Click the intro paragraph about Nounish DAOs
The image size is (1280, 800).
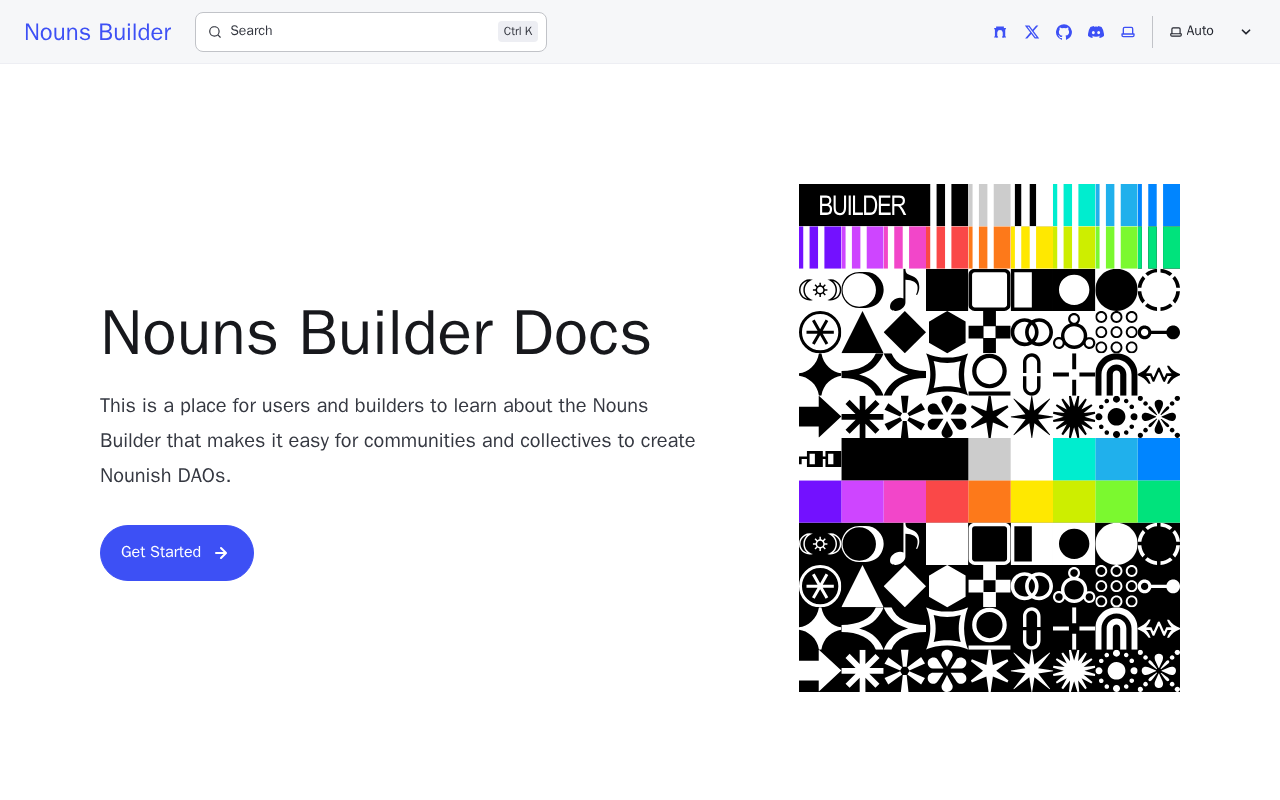[398, 441]
